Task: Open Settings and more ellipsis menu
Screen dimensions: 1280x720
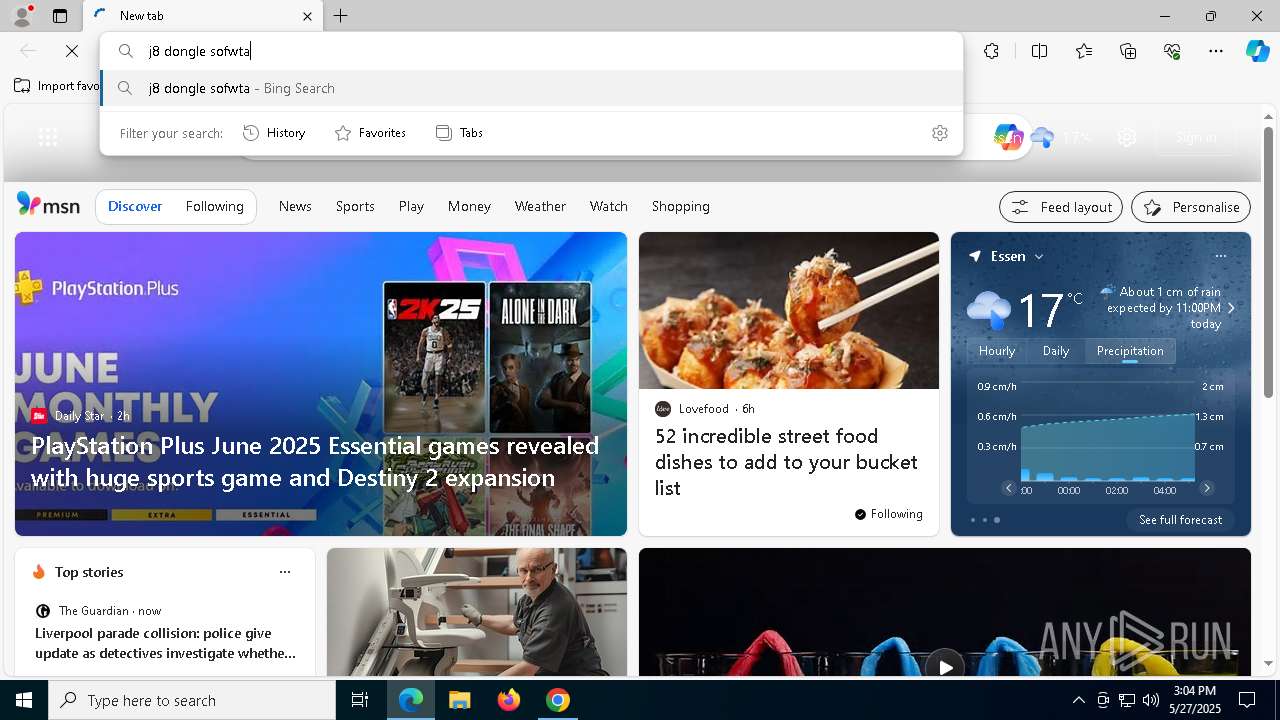Action: pos(1216,51)
